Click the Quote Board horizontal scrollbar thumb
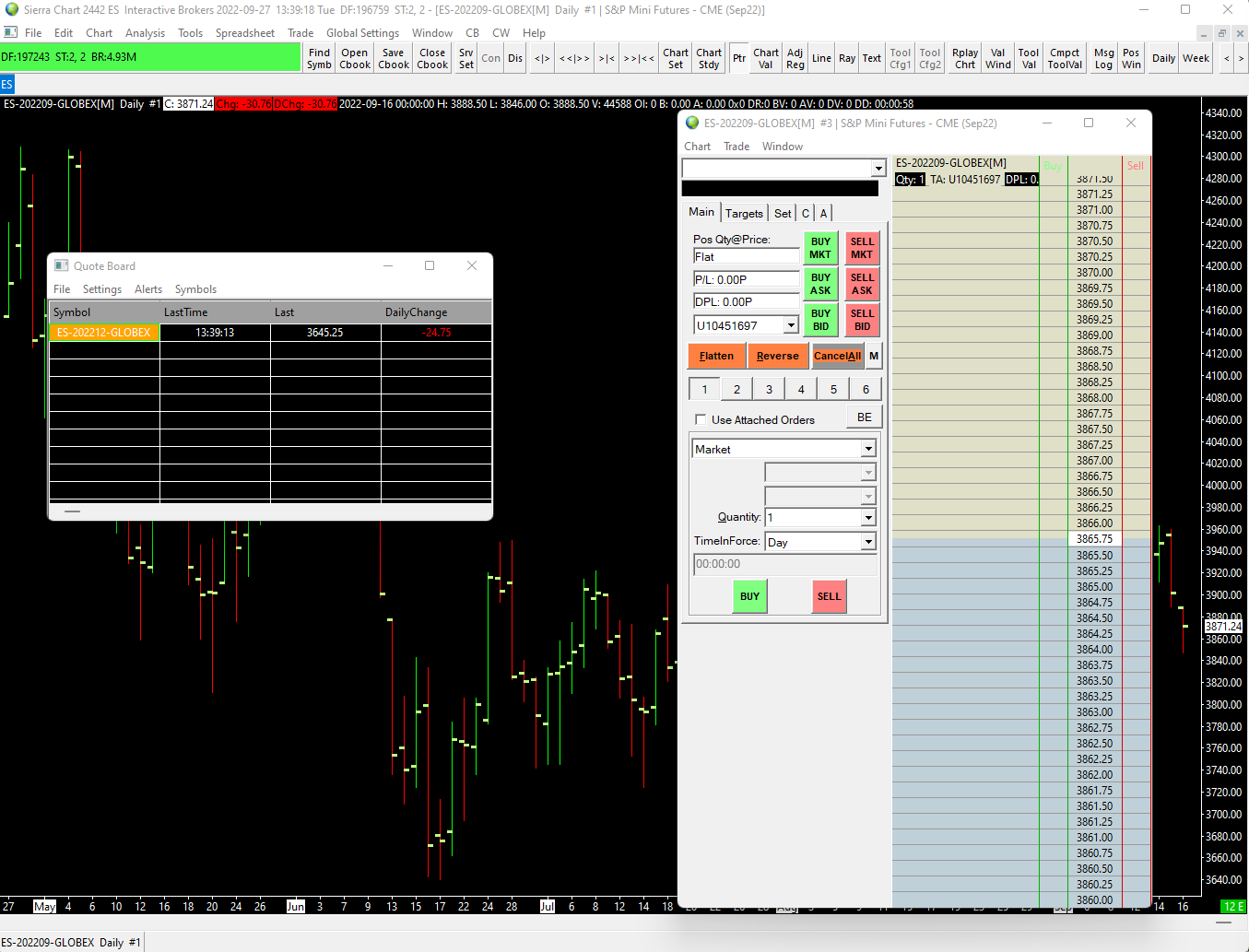The width and height of the screenshot is (1249, 952). [73, 511]
